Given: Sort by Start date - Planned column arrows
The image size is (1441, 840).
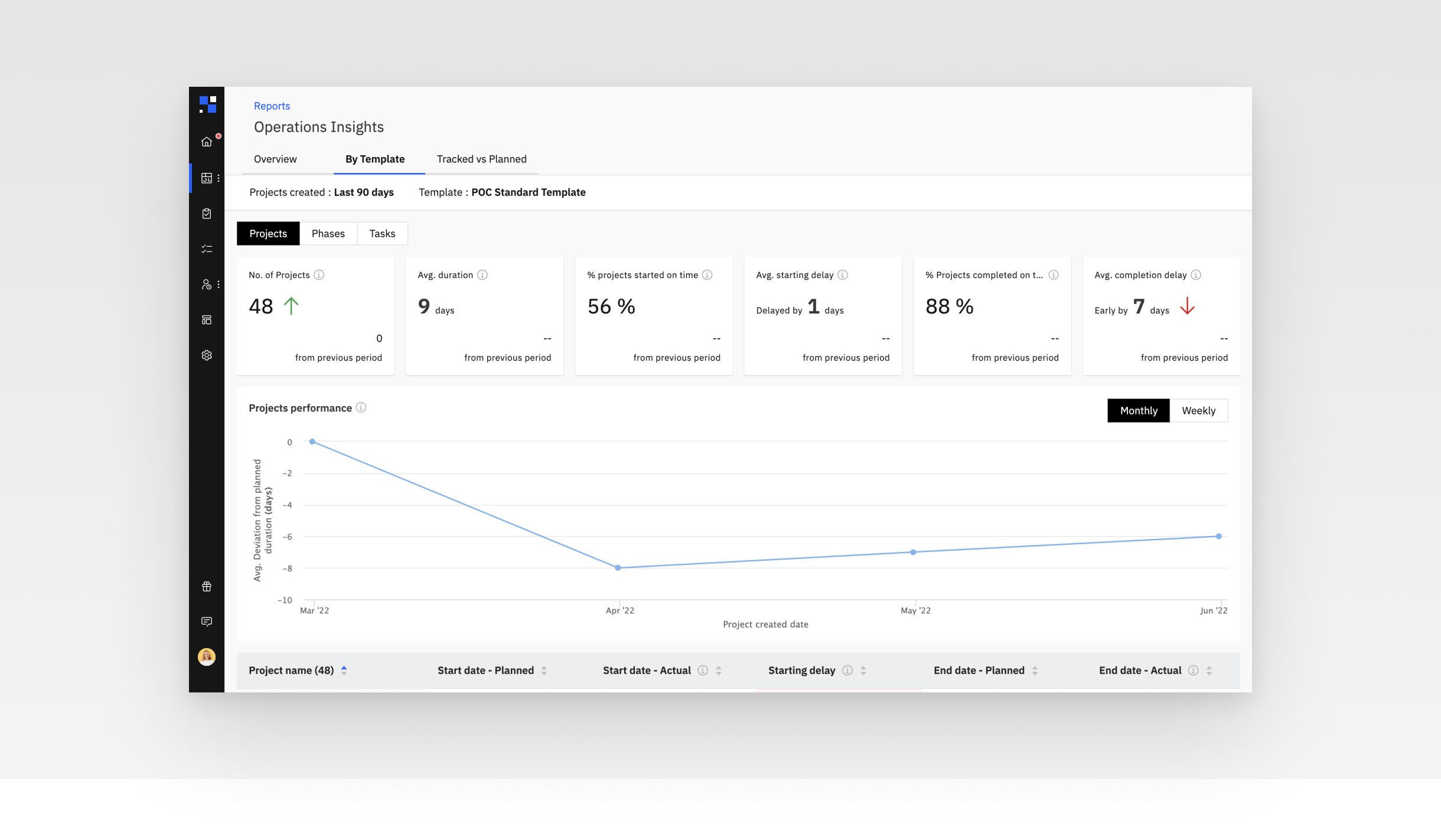Looking at the screenshot, I should pyautogui.click(x=544, y=671).
